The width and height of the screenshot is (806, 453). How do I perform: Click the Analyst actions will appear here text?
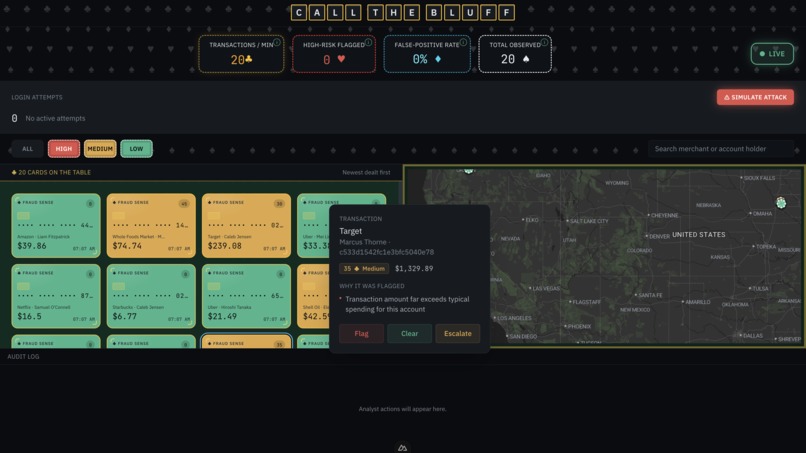pos(402,409)
